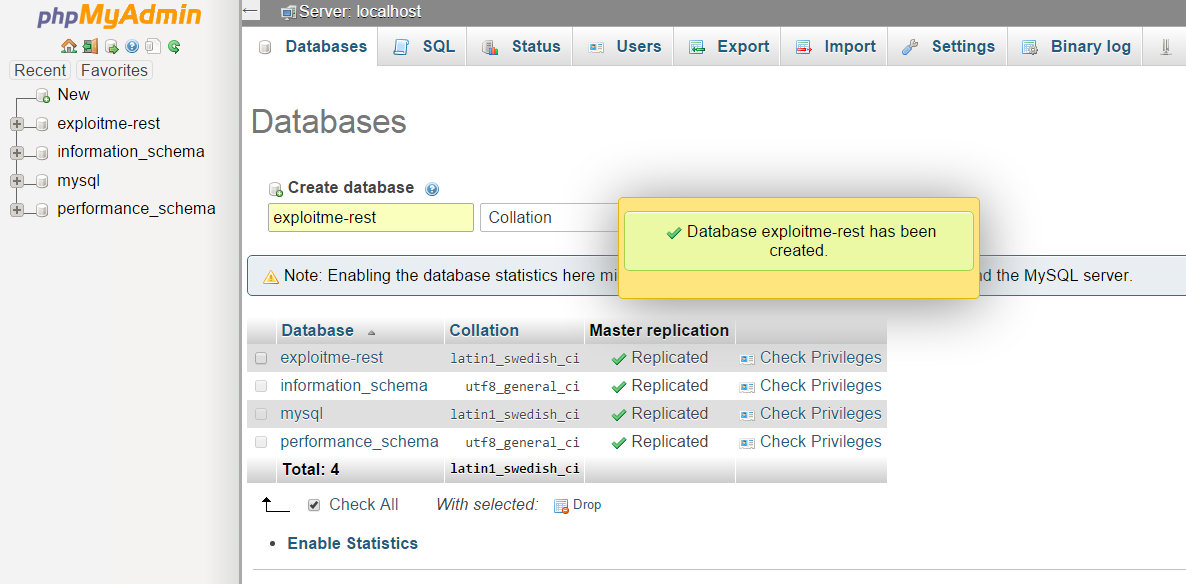Tick the mysql row checkbox

261,414
